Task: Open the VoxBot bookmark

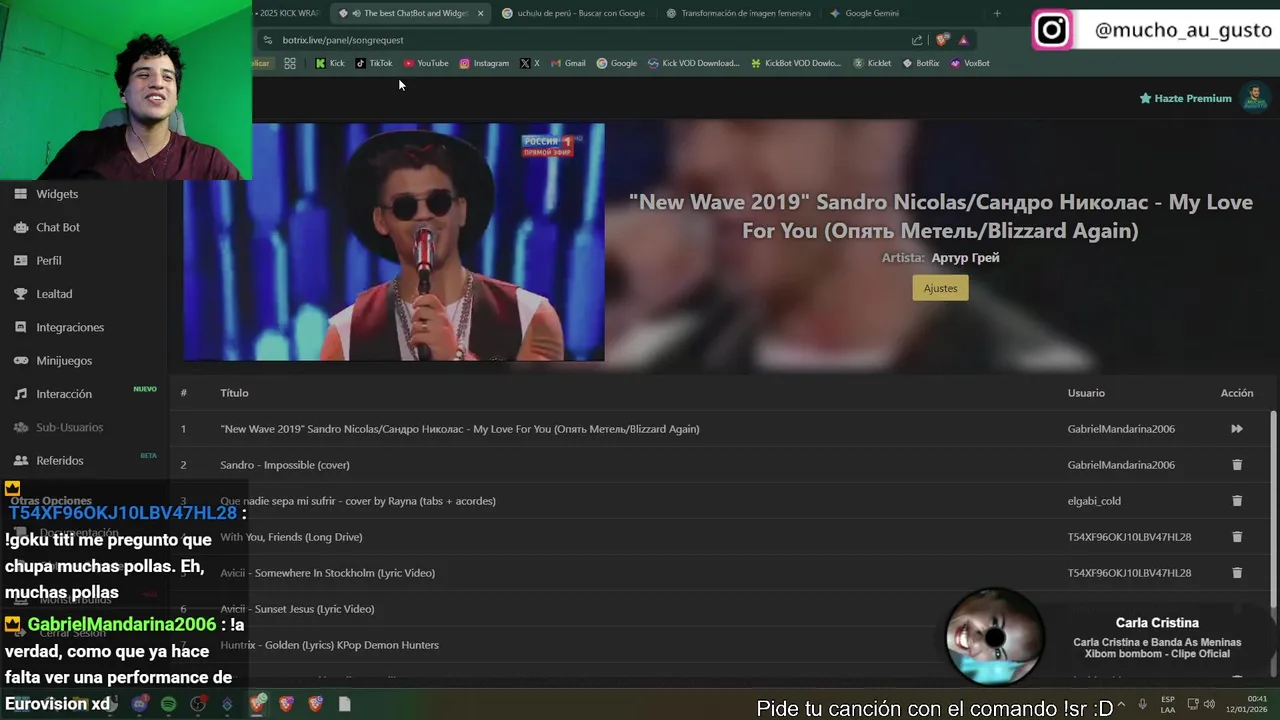Action: [970, 63]
